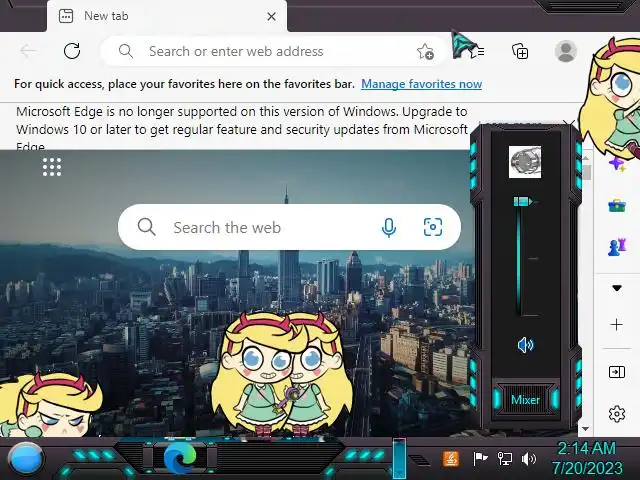This screenshot has height=480, width=640.
Task: Click the back arrow in Edge
Action: [x=28, y=51]
